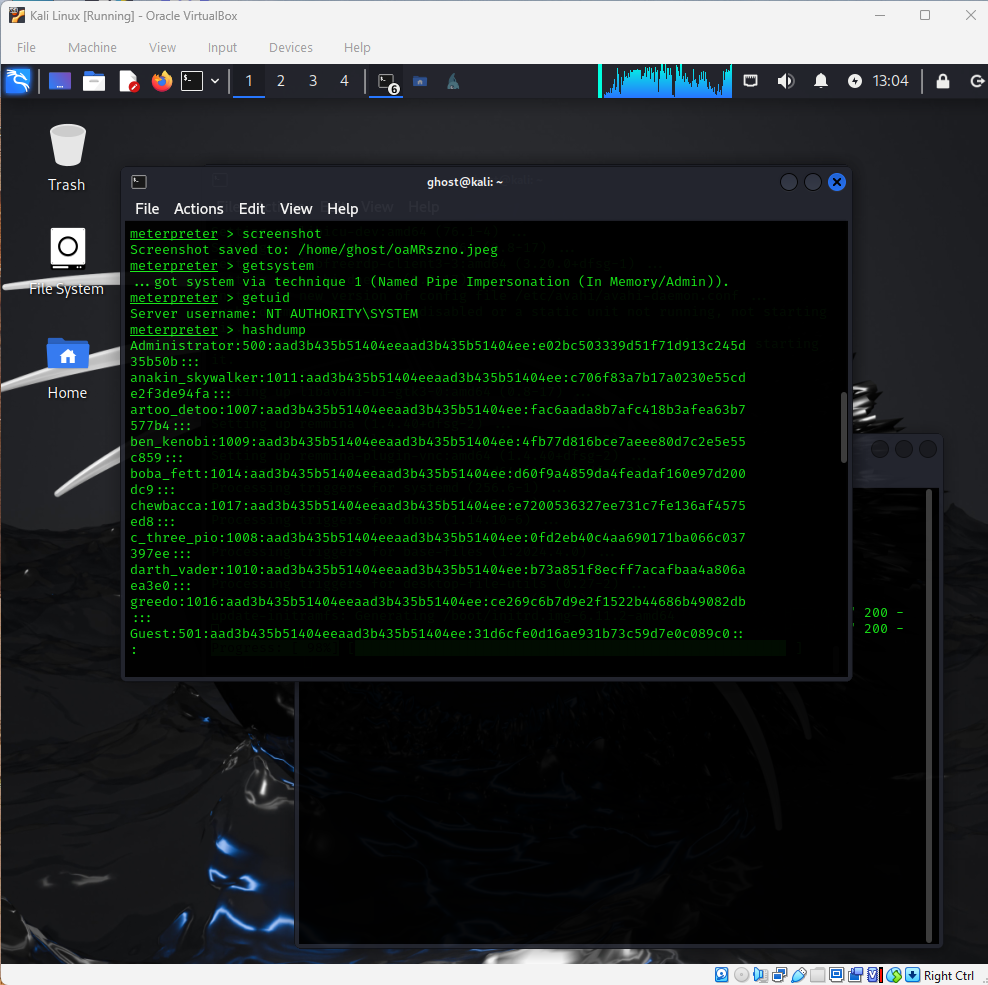Launch Firefox from the Kali panel
This screenshot has width=988, height=985.
pos(162,81)
